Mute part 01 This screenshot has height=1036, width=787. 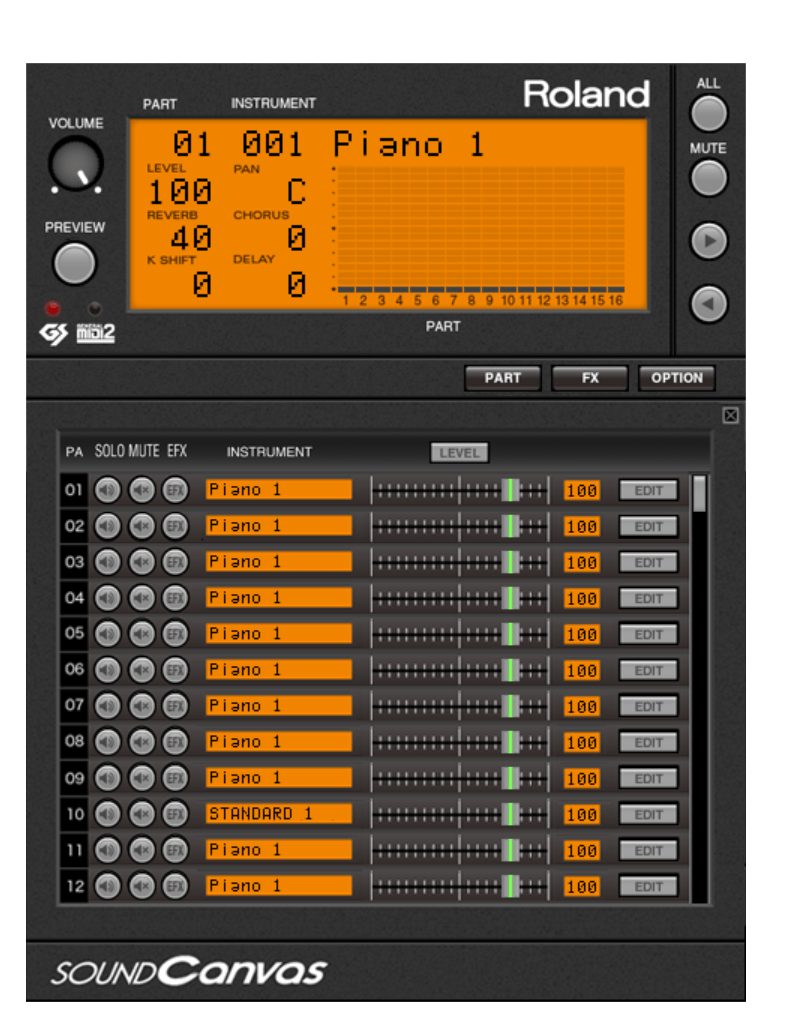click(141, 490)
